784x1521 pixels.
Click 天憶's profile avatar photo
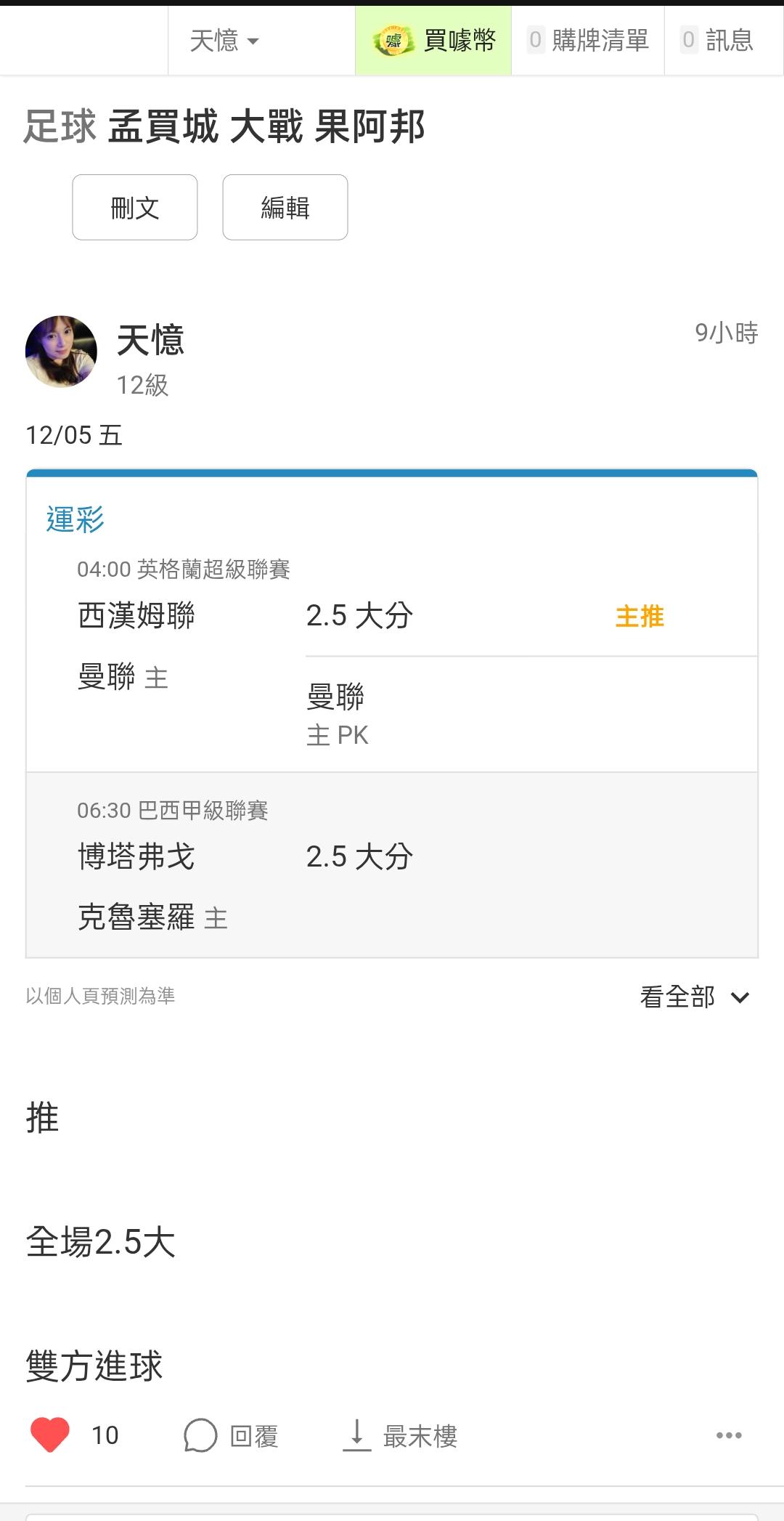[61, 352]
